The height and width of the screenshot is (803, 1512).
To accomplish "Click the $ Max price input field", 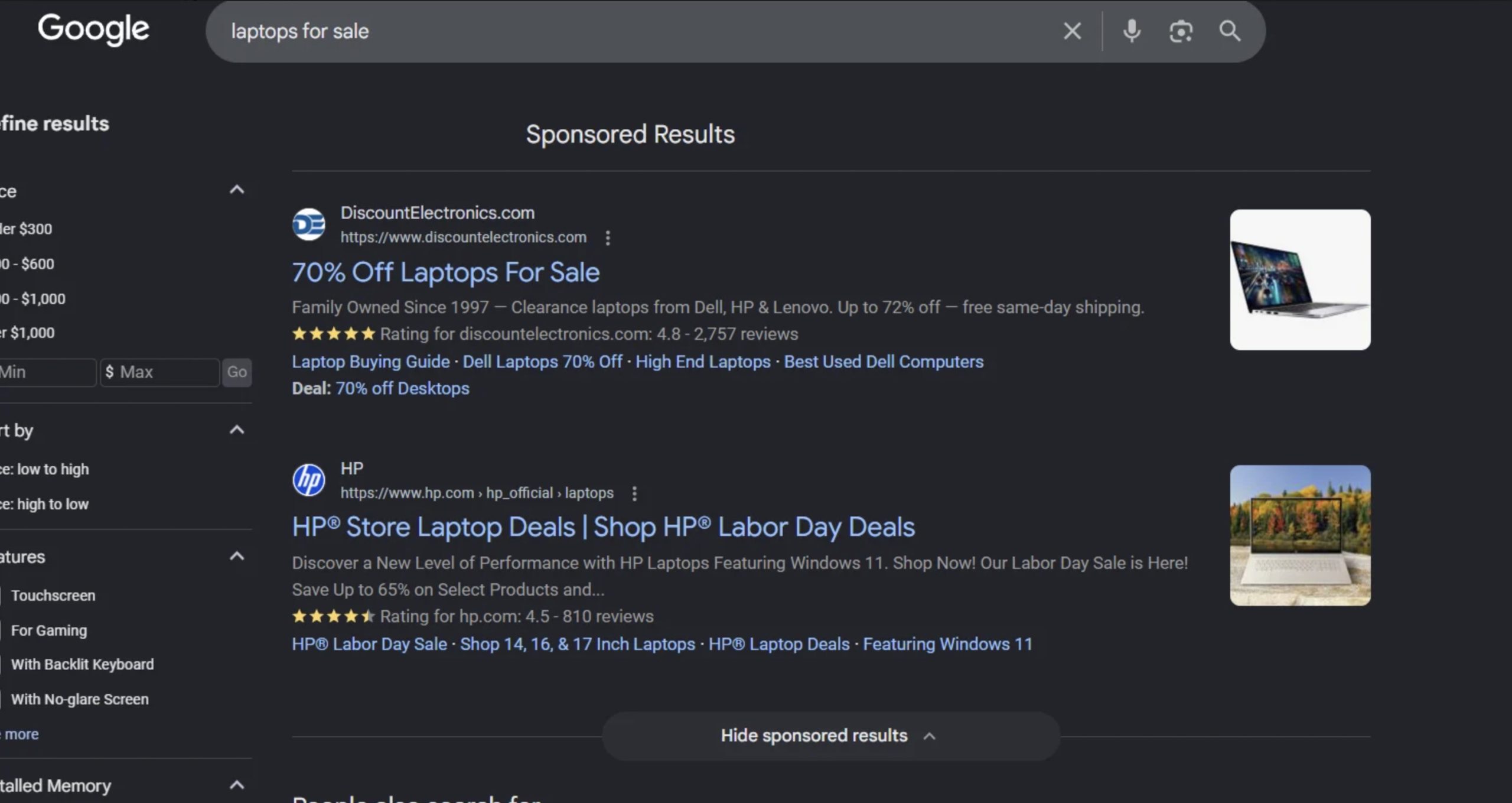I will point(160,372).
